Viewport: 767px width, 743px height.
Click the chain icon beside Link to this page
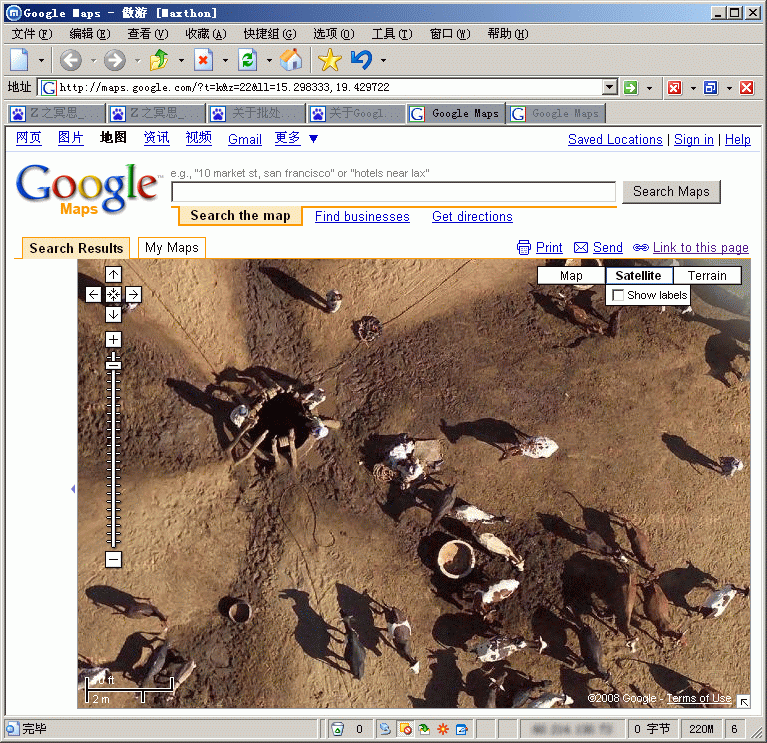point(641,248)
